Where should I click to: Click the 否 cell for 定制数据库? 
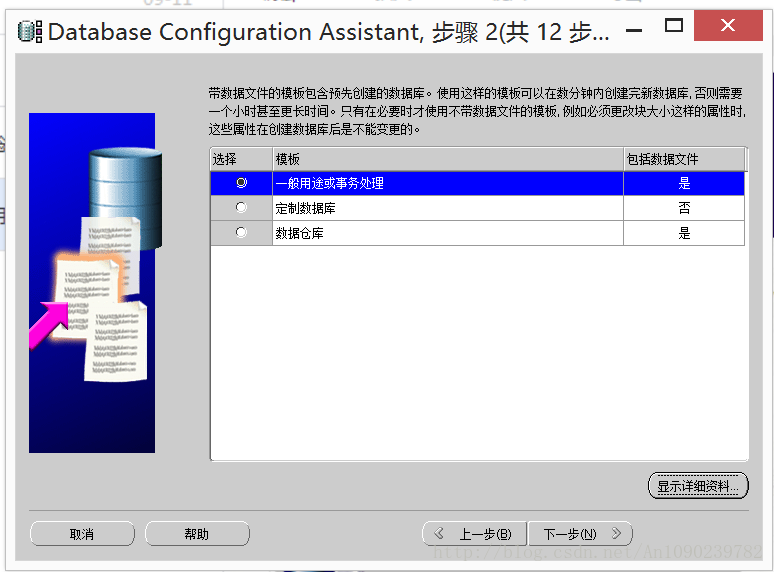click(x=684, y=208)
